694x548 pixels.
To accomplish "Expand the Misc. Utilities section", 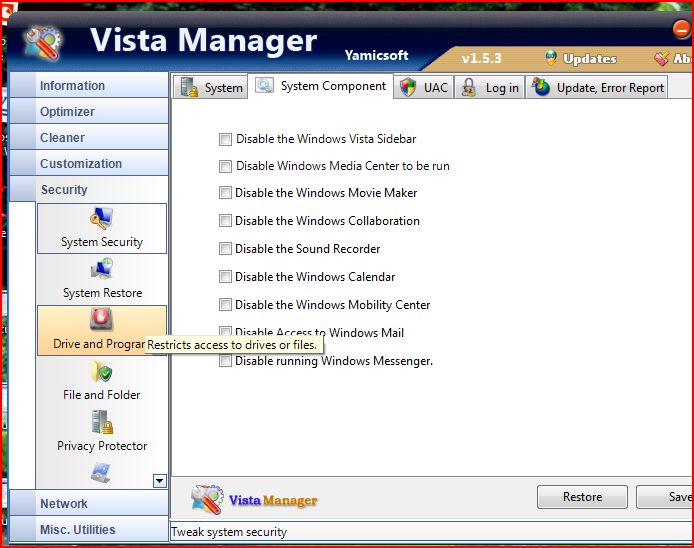I will [77, 530].
